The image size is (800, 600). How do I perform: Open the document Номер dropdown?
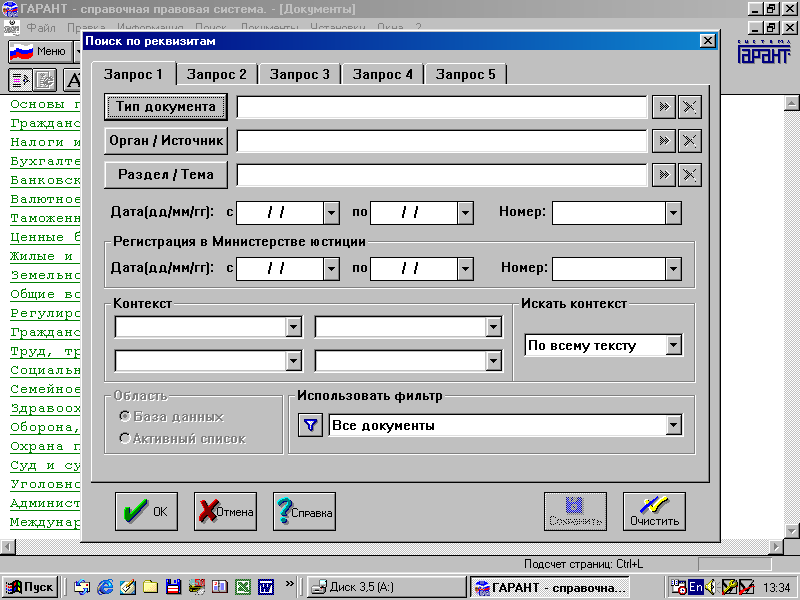point(673,213)
